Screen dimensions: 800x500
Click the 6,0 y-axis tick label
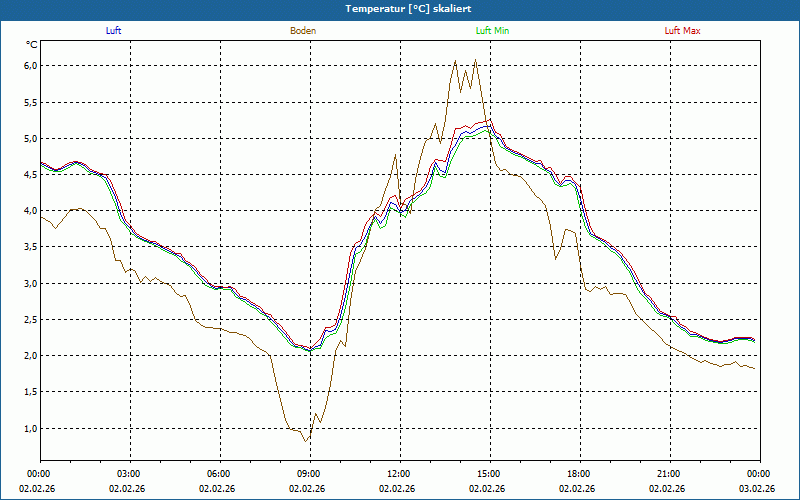click(30, 66)
